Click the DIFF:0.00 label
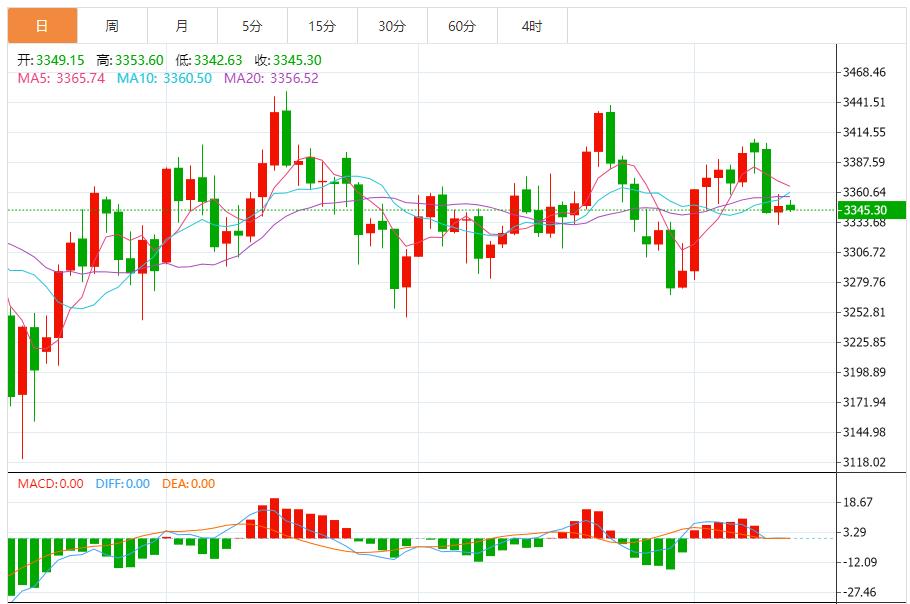Image resolution: width=910 pixels, height=604 pixels. point(122,484)
